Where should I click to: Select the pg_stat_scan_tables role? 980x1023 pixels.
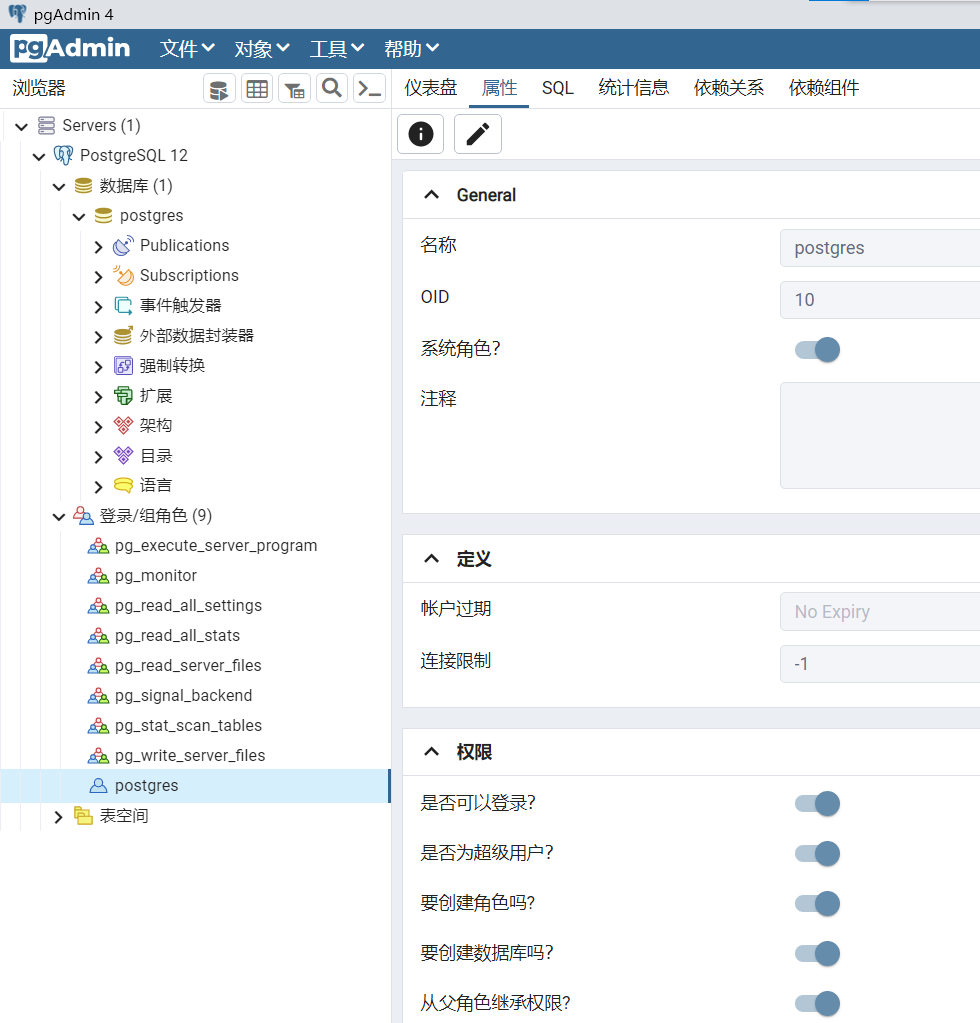pyautogui.click(x=189, y=726)
